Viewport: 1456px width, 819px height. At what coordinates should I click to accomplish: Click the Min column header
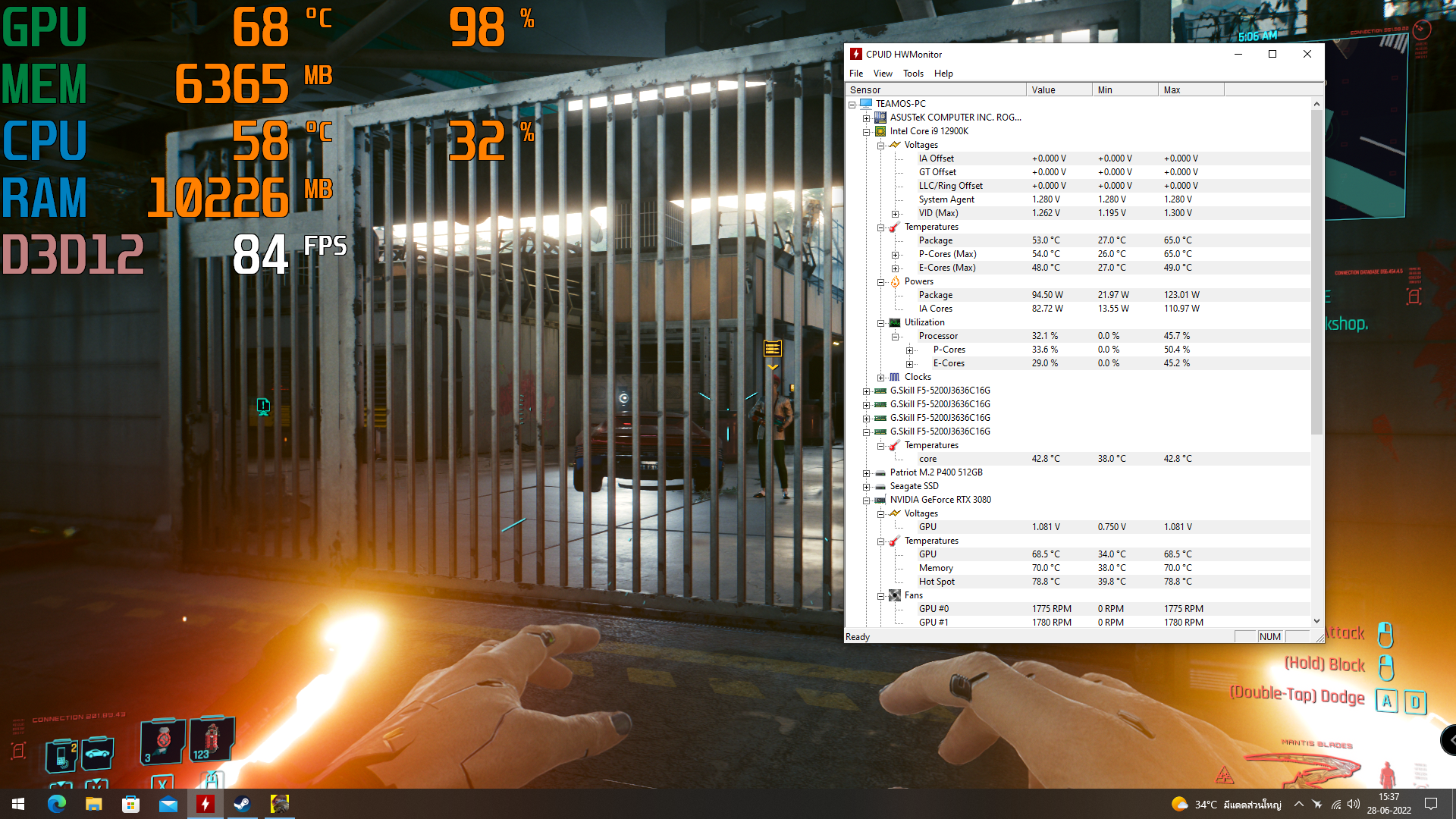pyautogui.click(x=1125, y=89)
